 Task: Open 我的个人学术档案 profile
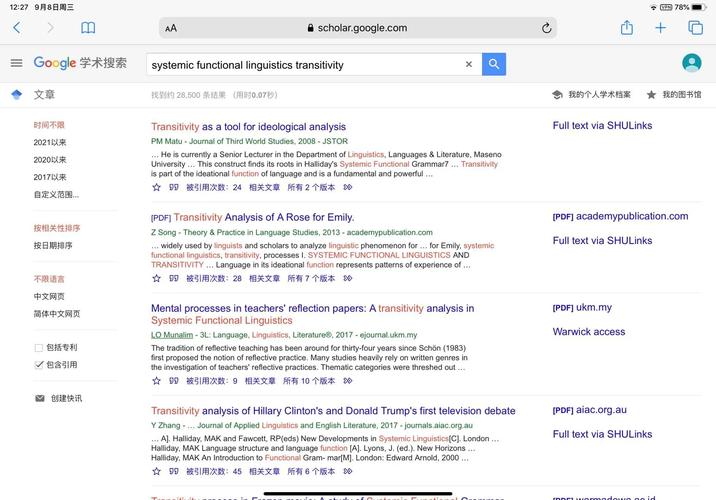pos(592,95)
